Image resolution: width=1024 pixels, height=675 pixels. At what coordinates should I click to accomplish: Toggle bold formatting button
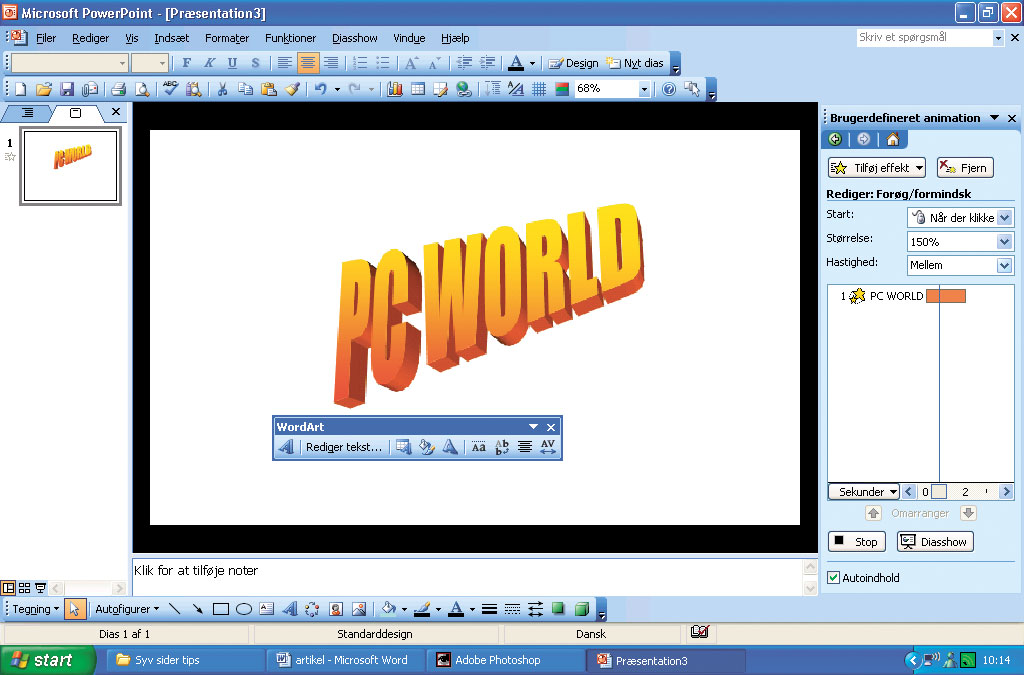186,63
